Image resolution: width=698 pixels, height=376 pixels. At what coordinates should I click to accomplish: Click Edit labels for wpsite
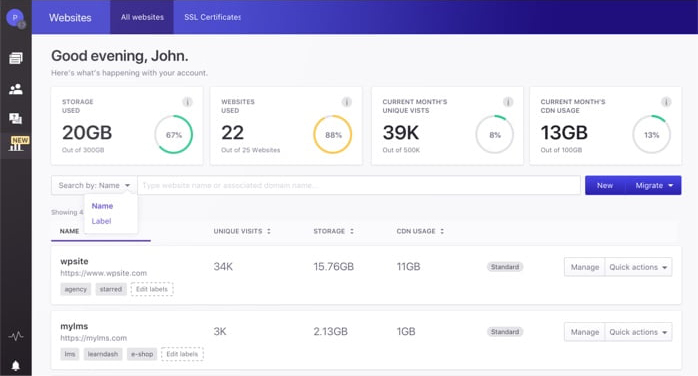pos(152,289)
